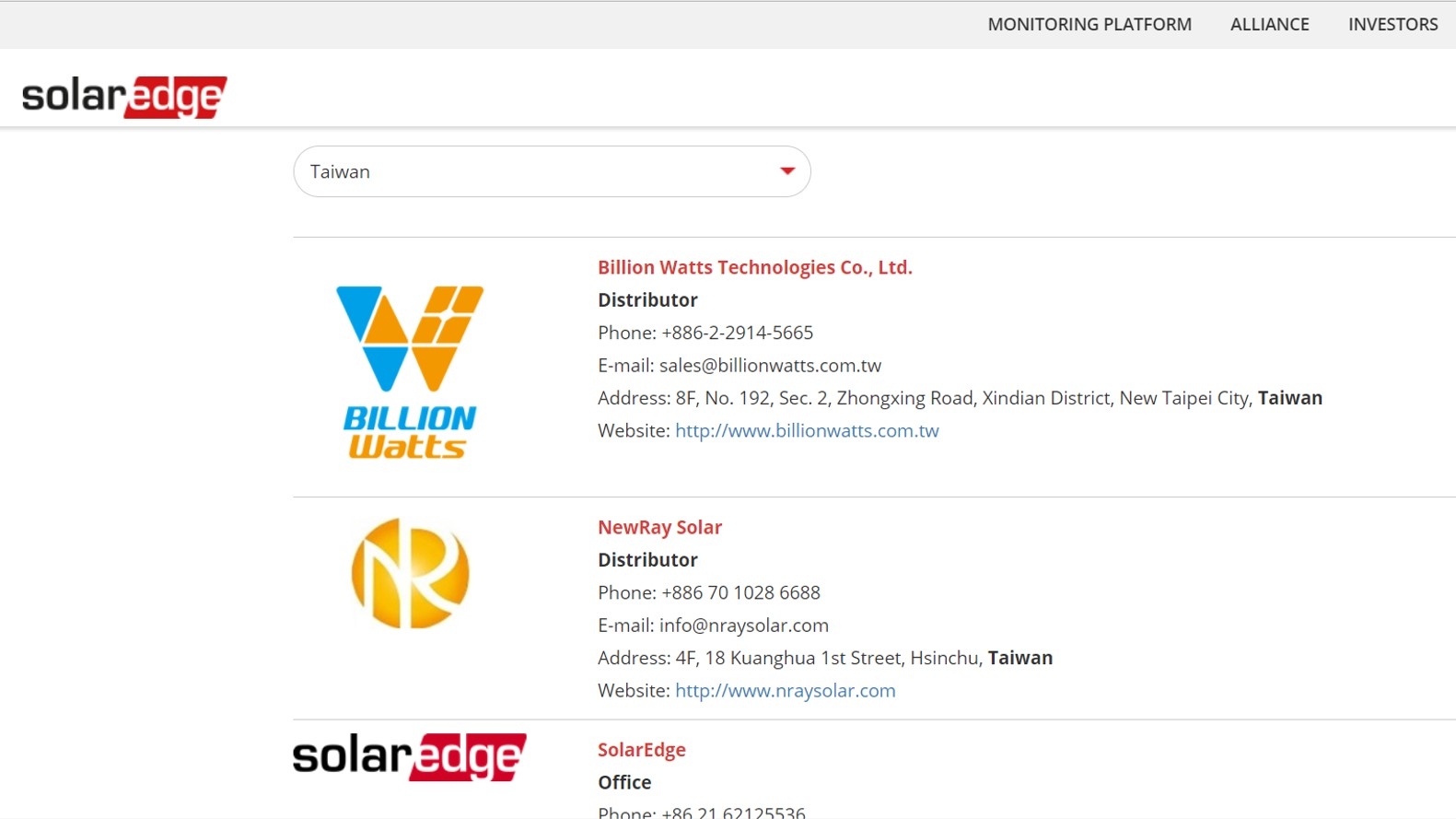Click the Distributor label under NewRay Solar
The height and width of the screenshot is (819, 1456).
click(647, 560)
